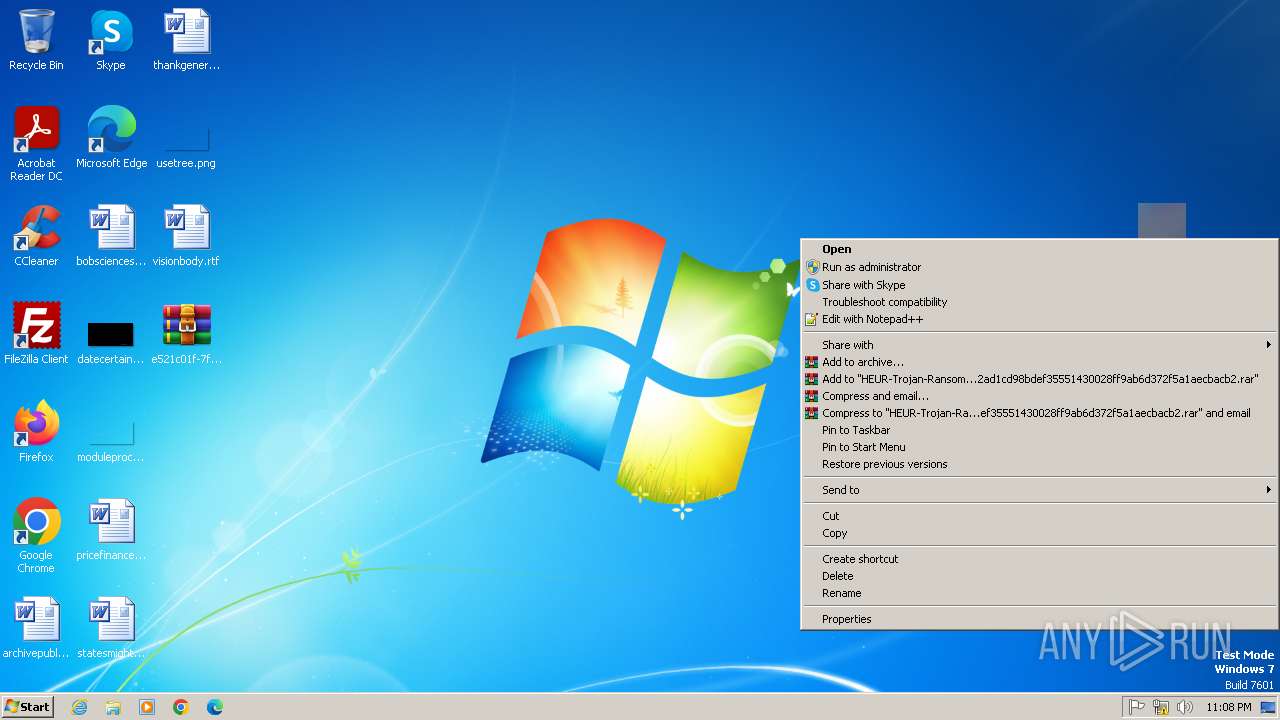Select the Microsoft Edge desktop shortcut
This screenshot has height=720, width=1280.
coord(111,137)
